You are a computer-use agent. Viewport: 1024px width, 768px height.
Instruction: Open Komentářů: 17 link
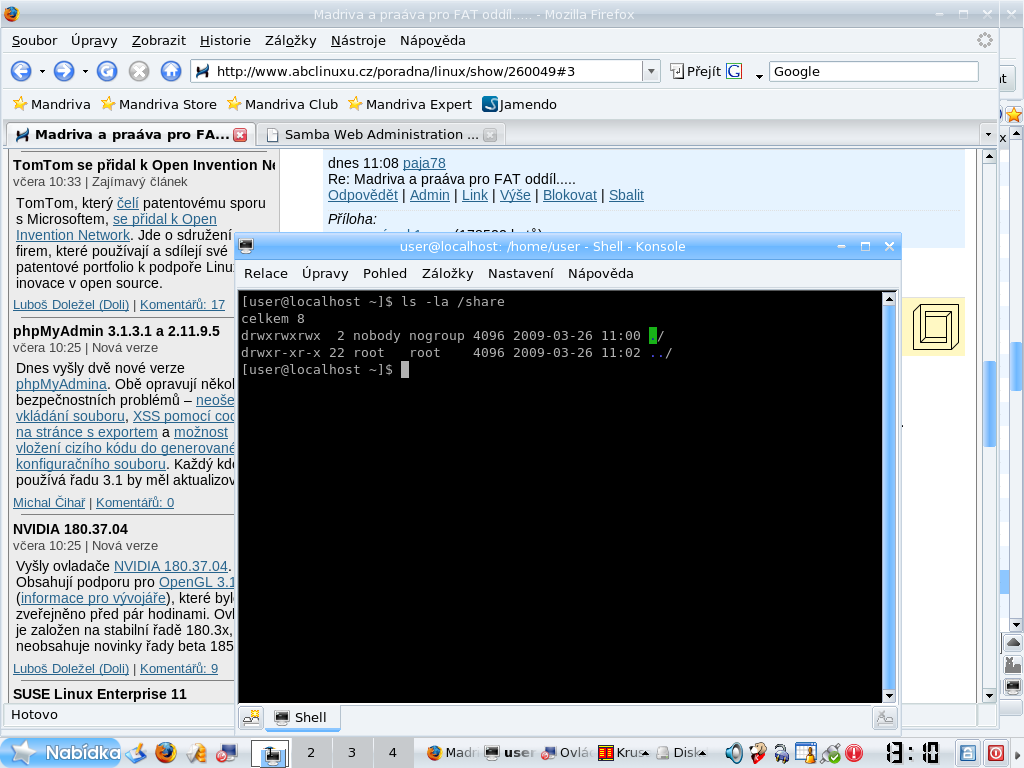click(182, 304)
